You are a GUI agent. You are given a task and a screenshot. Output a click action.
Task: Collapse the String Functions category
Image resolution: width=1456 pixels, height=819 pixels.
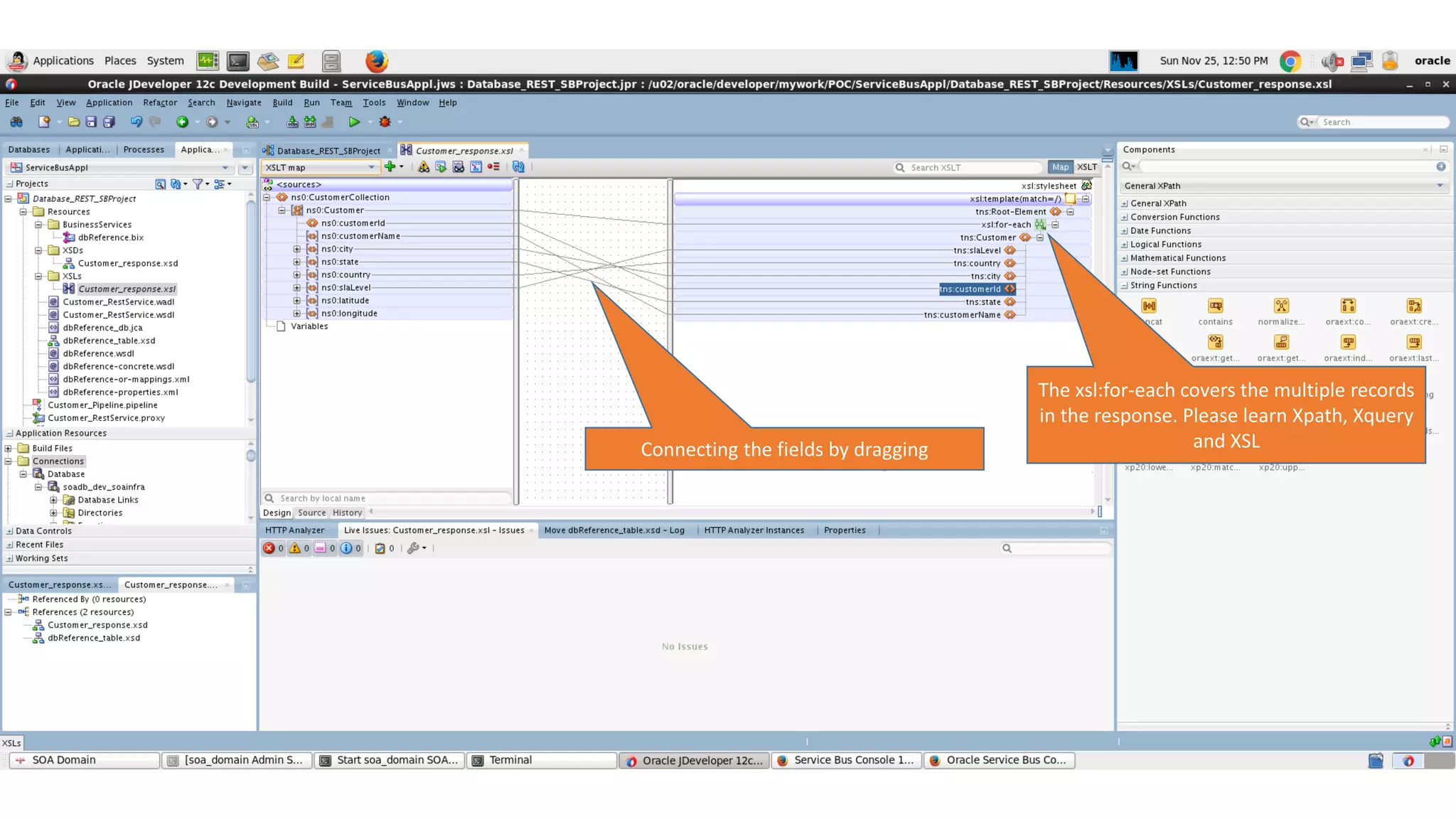click(x=1125, y=286)
